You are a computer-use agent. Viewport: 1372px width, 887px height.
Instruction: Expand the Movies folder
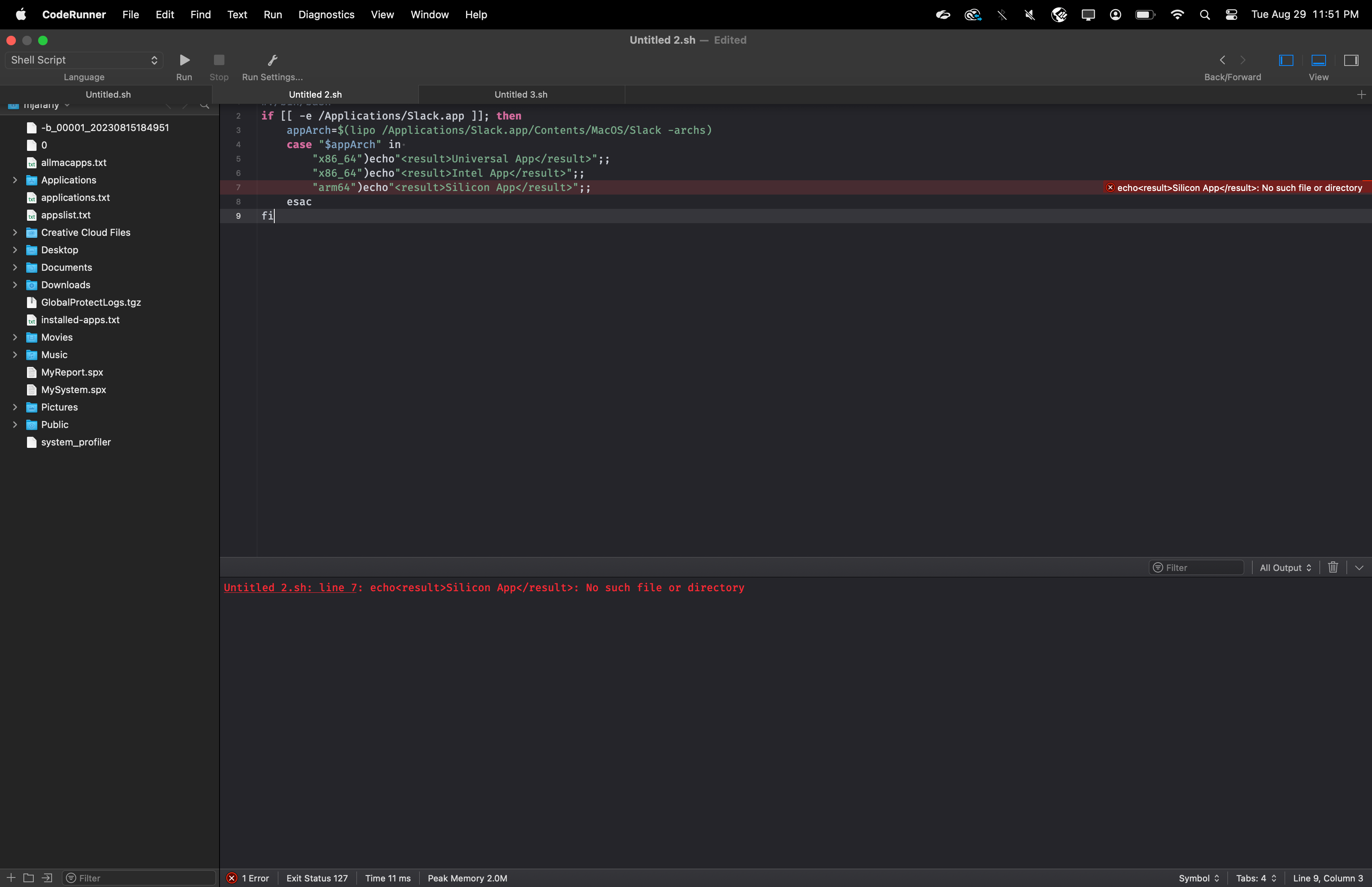[x=15, y=337]
